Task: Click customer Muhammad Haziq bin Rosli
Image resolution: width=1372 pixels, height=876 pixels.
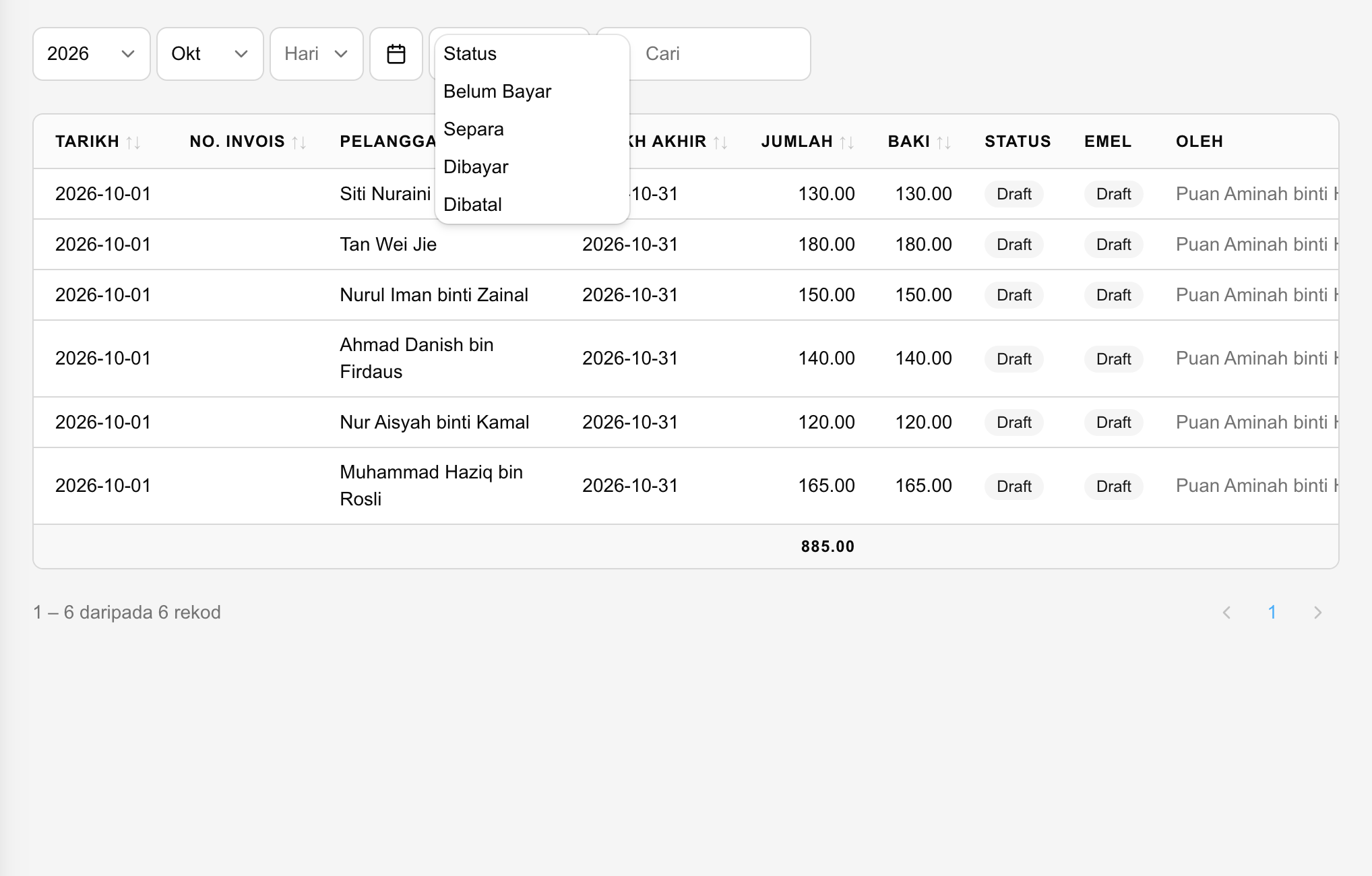Action: pyautogui.click(x=431, y=486)
